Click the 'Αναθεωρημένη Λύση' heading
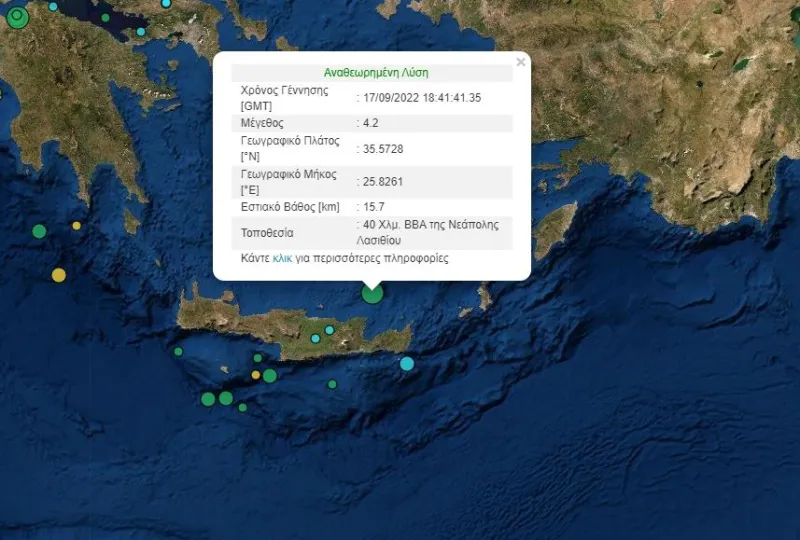The image size is (800, 540). (x=376, y=72)
